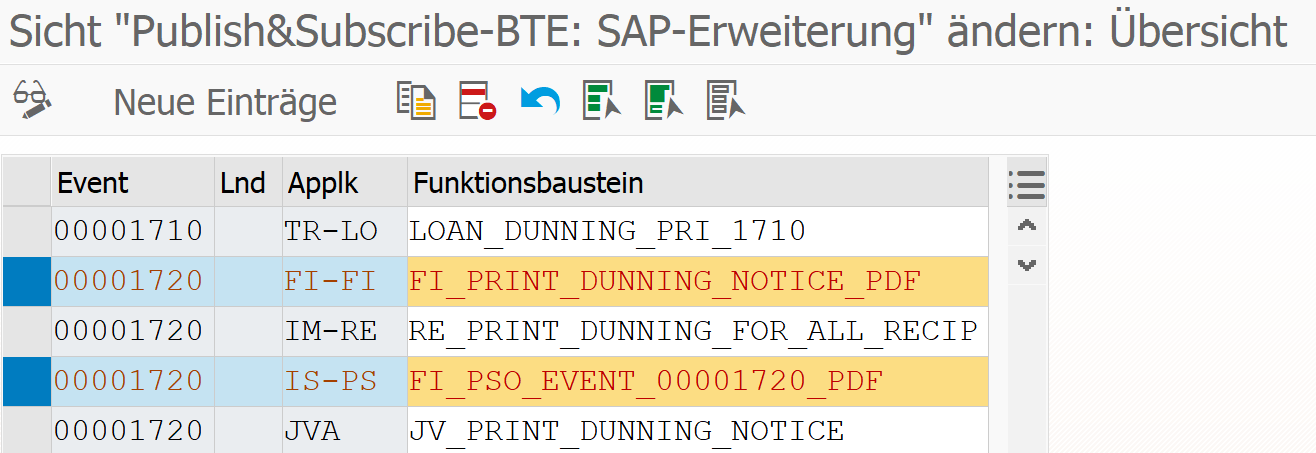This screenshot has height=453, width=1316.
Task: Click the JV_PRINT_DUNNING_NOTICE field
Action: [698, 430]
